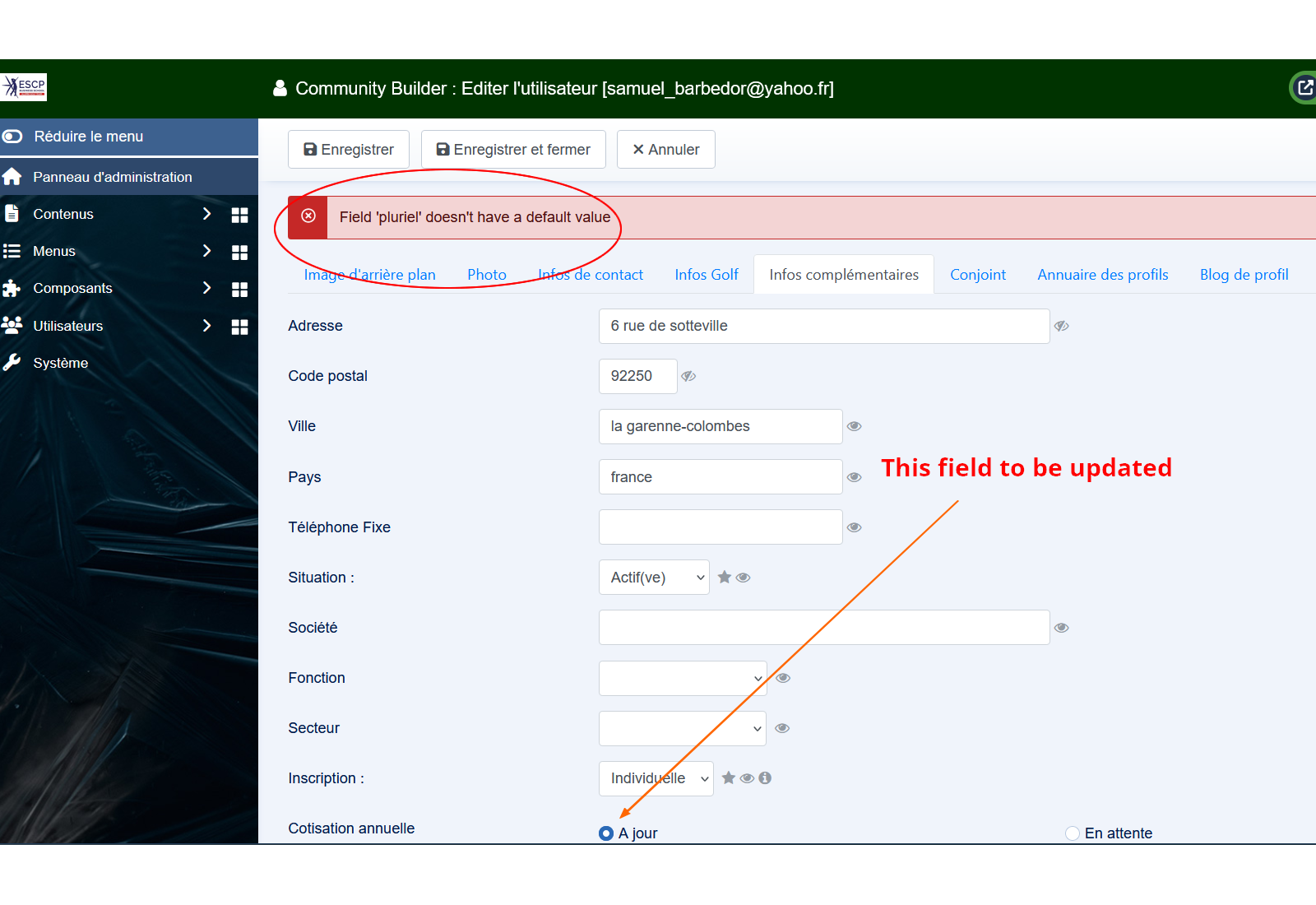Click the star icon beside Inscription
This screenshot has height=905, width=1316.
(729, 777)
